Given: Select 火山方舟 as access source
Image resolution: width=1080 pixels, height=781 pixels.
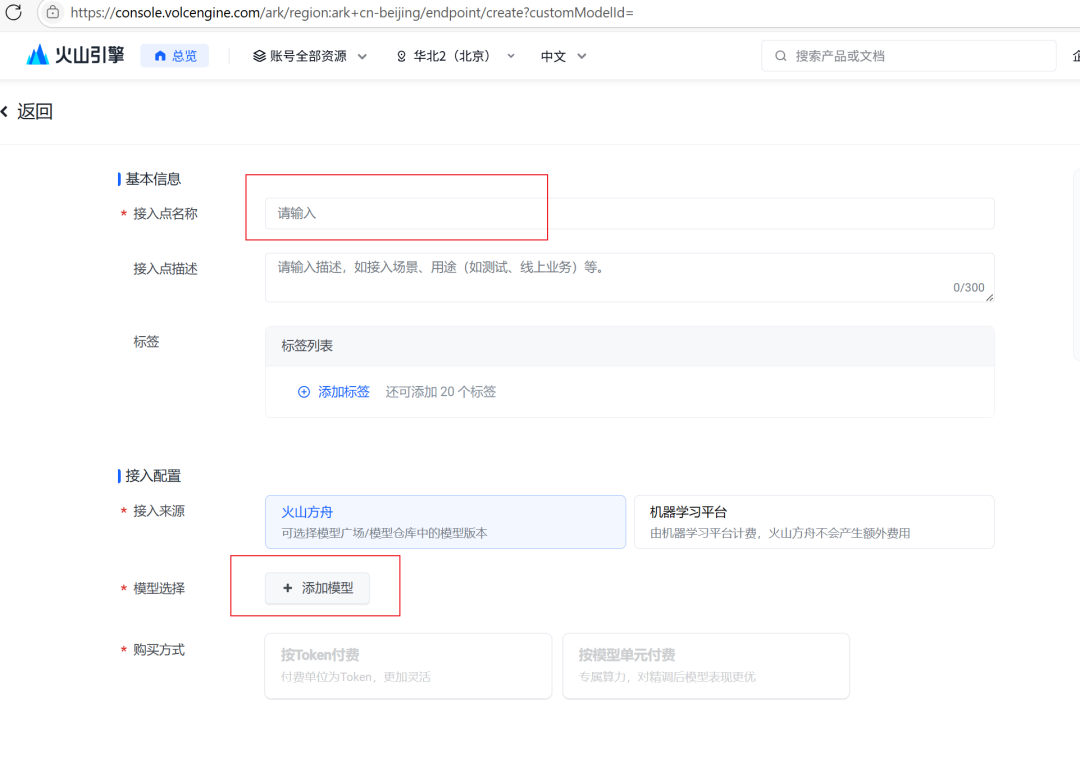Looking at the screenshot, I should click(446, 522).
